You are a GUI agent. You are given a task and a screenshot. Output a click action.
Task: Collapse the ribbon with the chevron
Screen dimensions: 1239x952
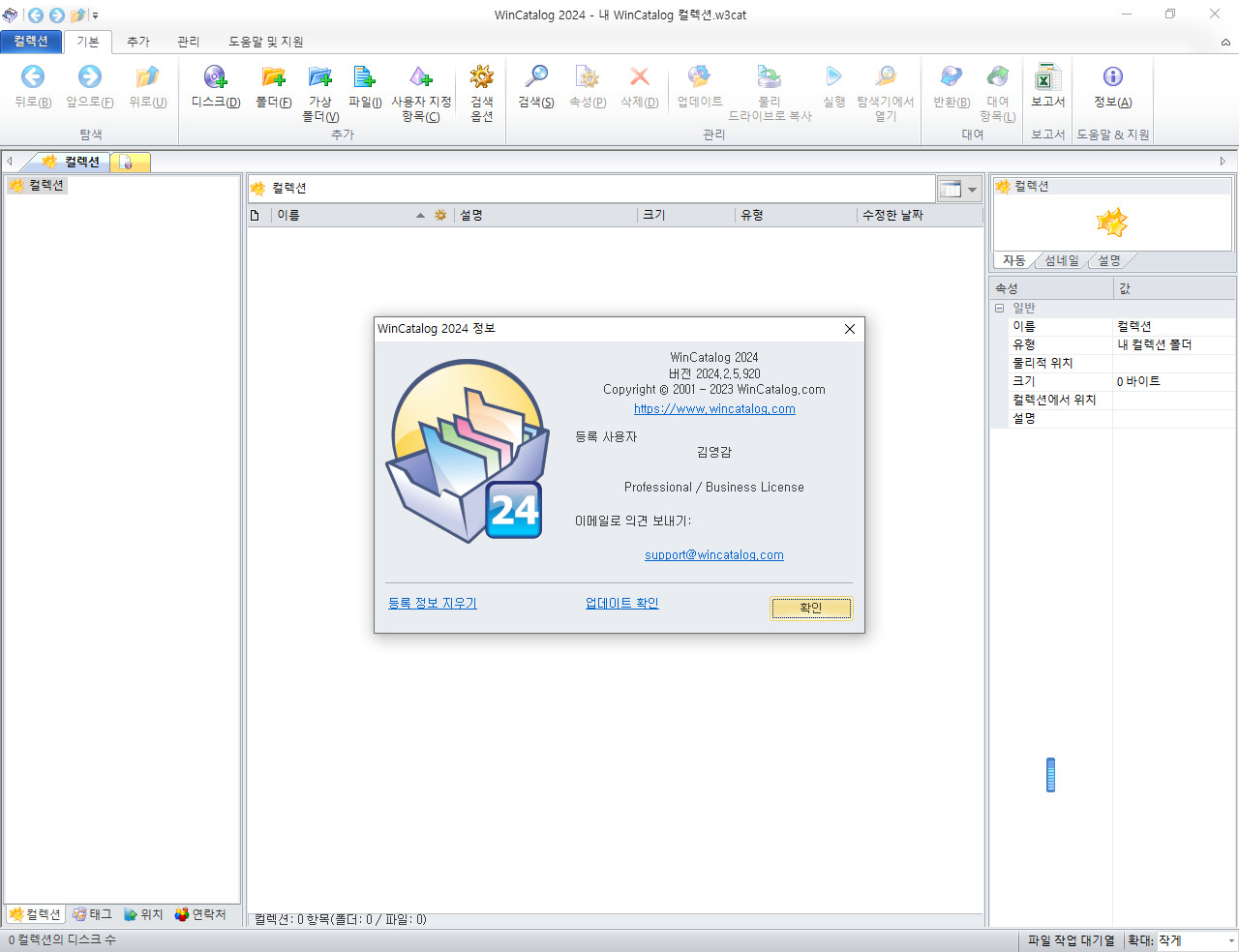(1225, 43)
